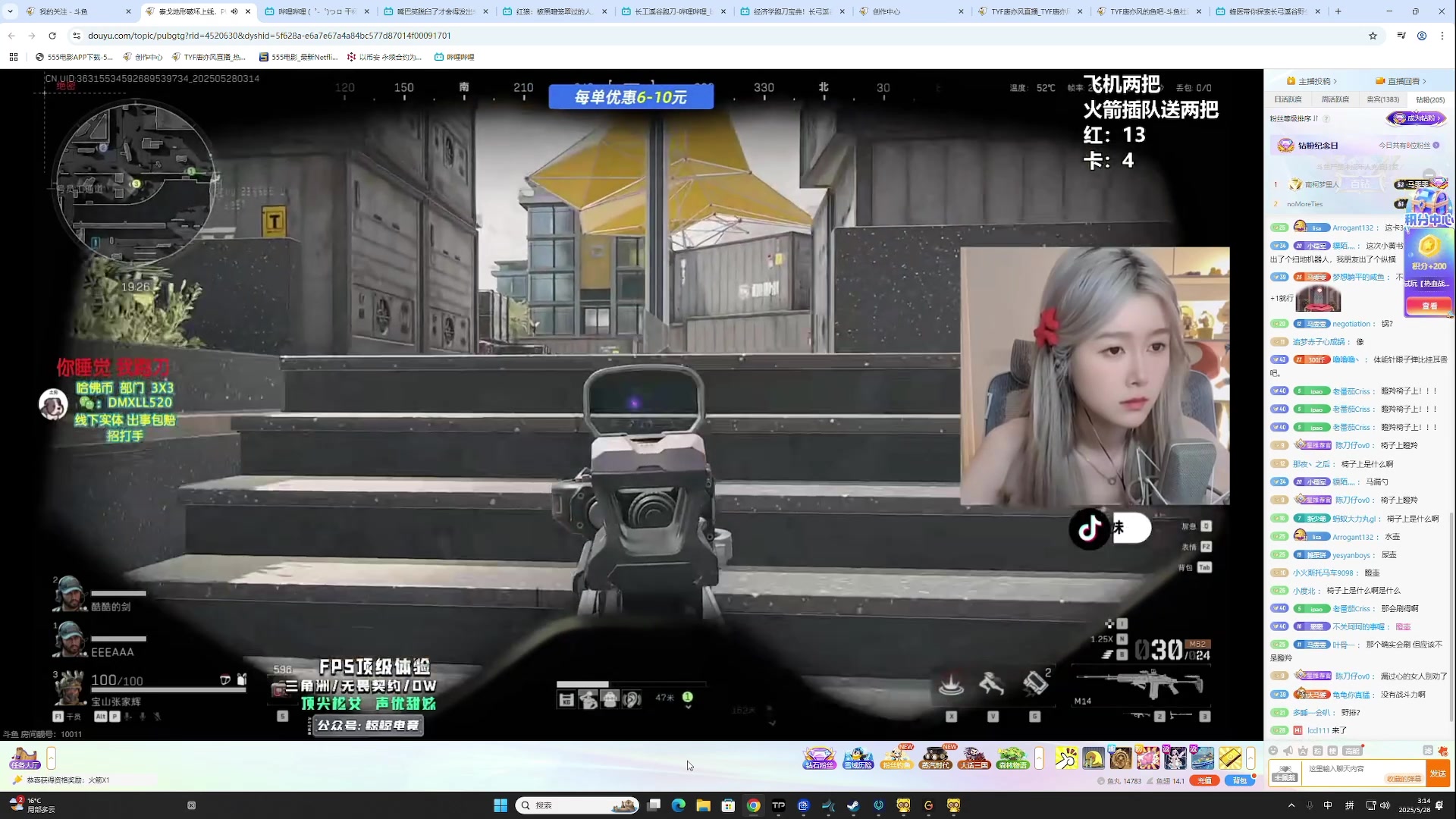Click the chat message input field
The height and width of the screenshot is (819, 1456).
1363,773
